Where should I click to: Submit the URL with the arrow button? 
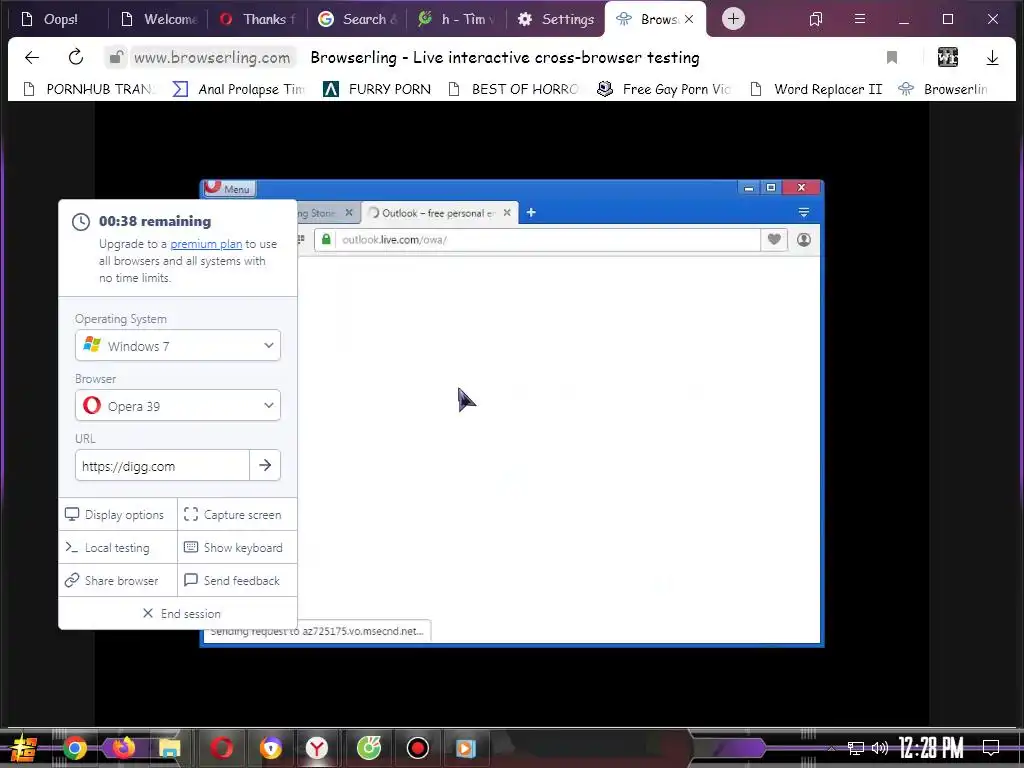(264, 465)
